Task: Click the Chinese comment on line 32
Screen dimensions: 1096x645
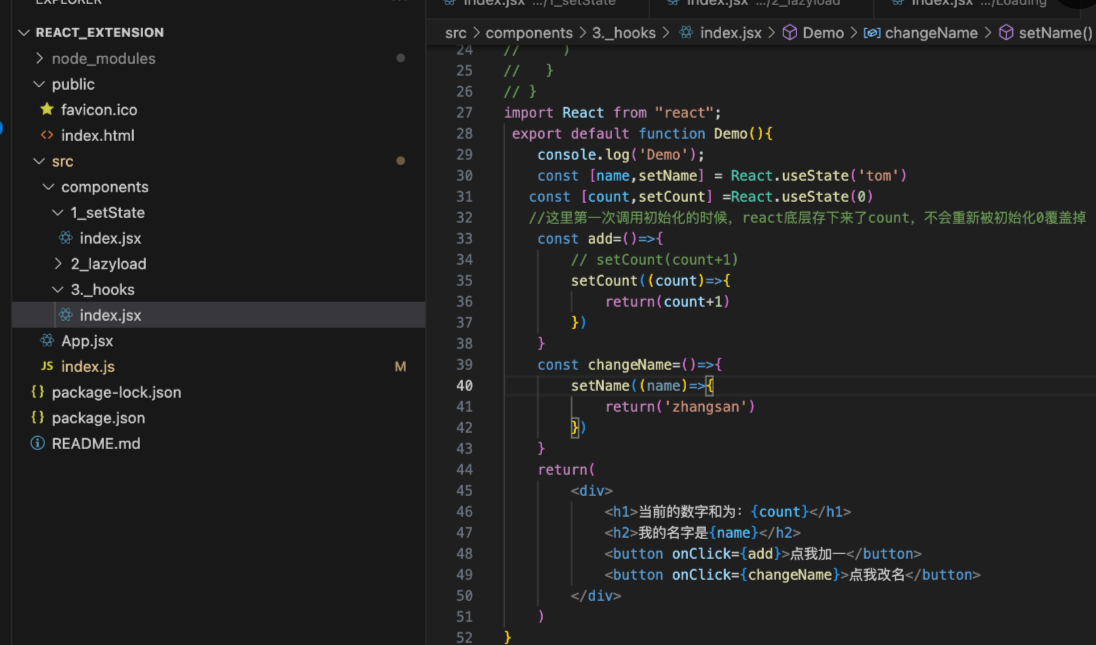Action: pos(807,218)
